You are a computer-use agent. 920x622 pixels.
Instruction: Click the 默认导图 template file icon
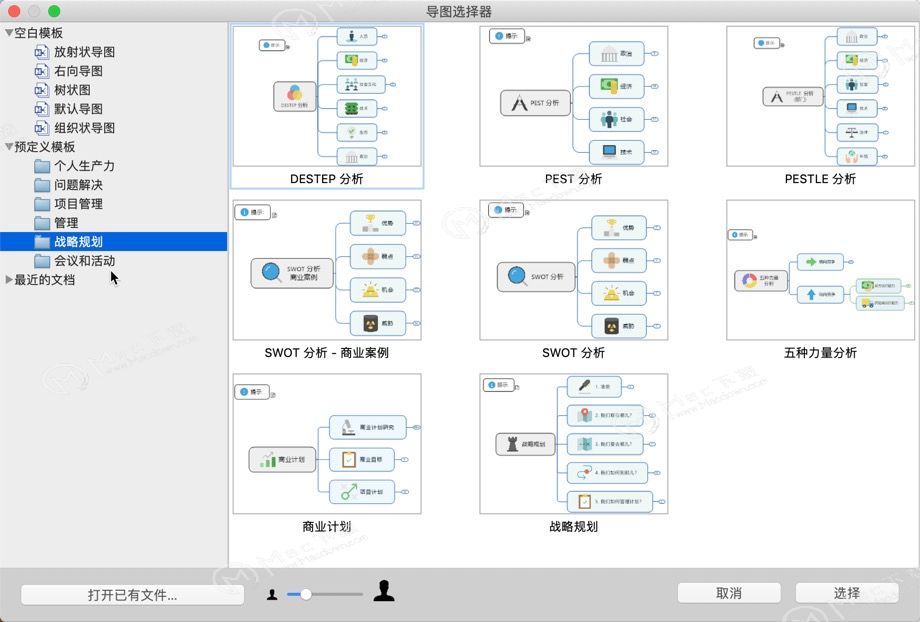[x=41, y=109]
